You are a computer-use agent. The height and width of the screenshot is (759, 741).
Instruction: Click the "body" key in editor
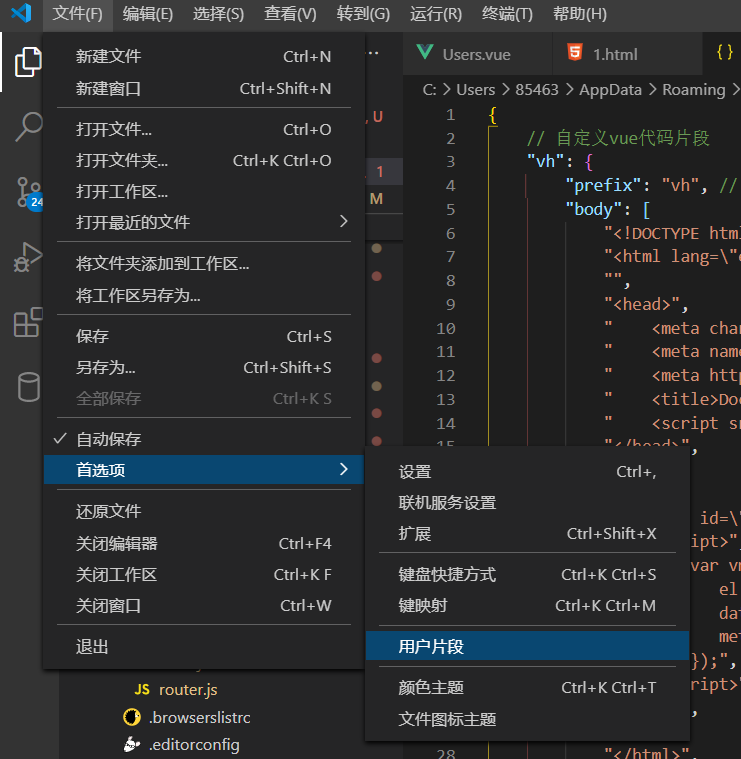[594, 209]
